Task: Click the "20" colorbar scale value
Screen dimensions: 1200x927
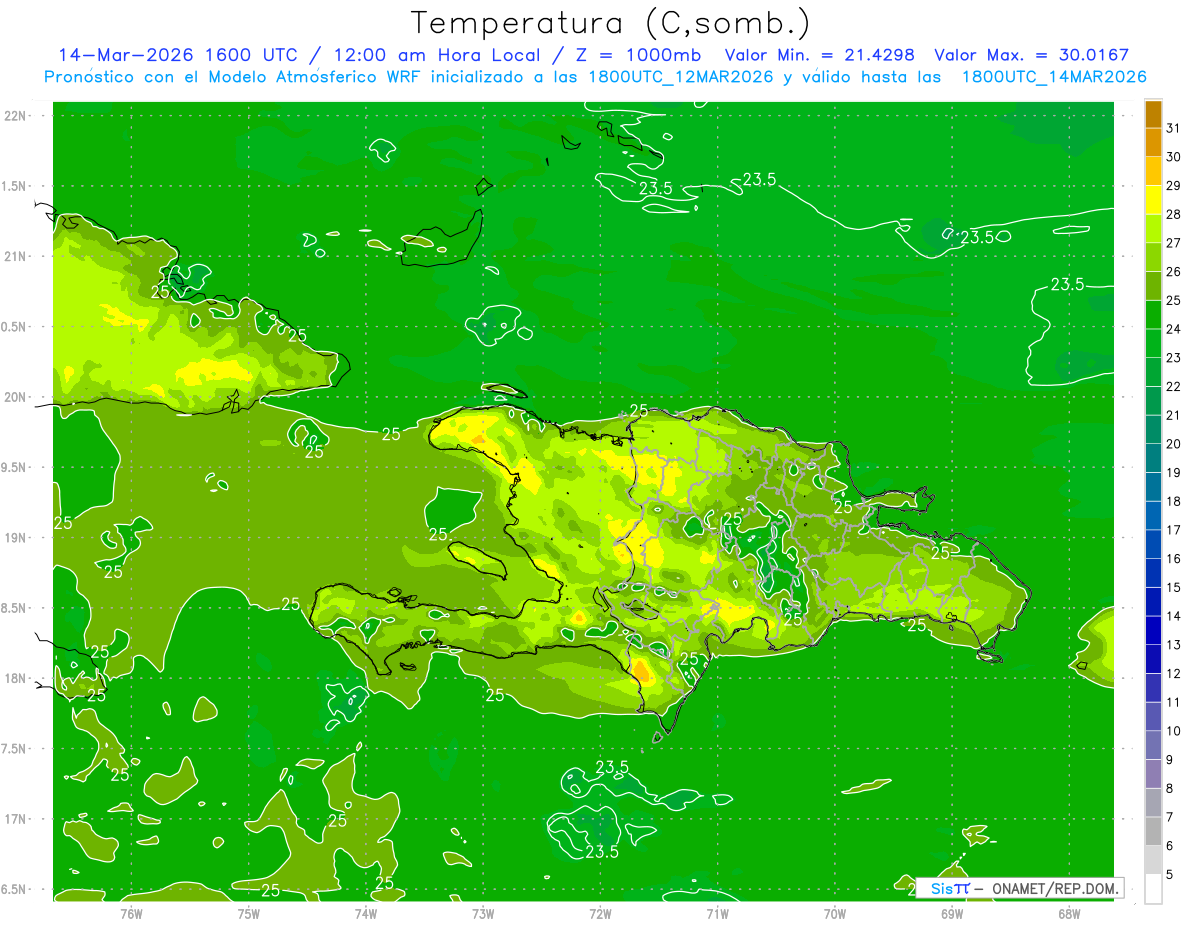Action: tap(1174, 444)
